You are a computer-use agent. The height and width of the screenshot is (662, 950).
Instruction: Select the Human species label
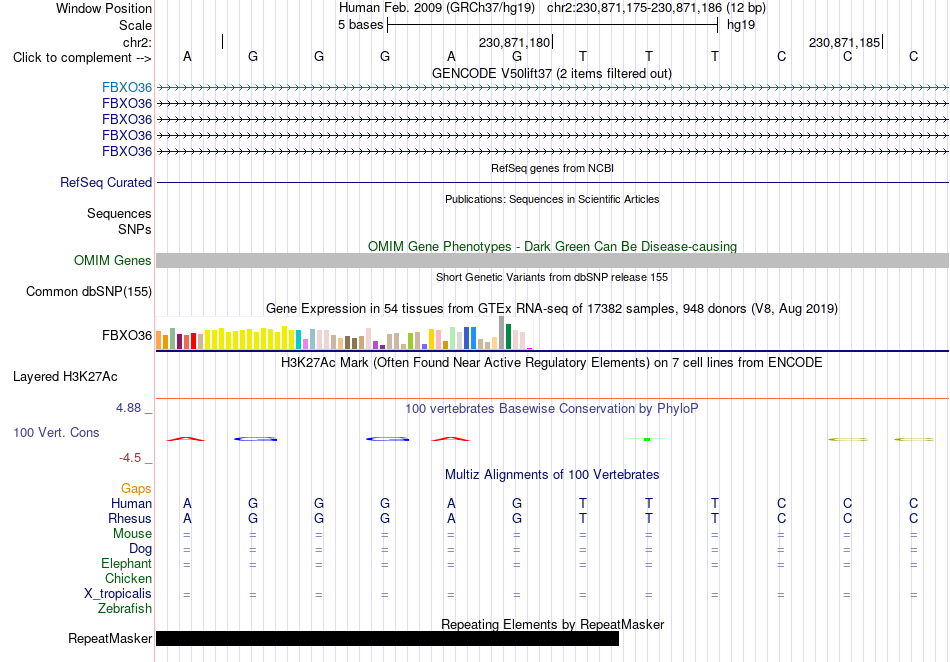point(131,503)
